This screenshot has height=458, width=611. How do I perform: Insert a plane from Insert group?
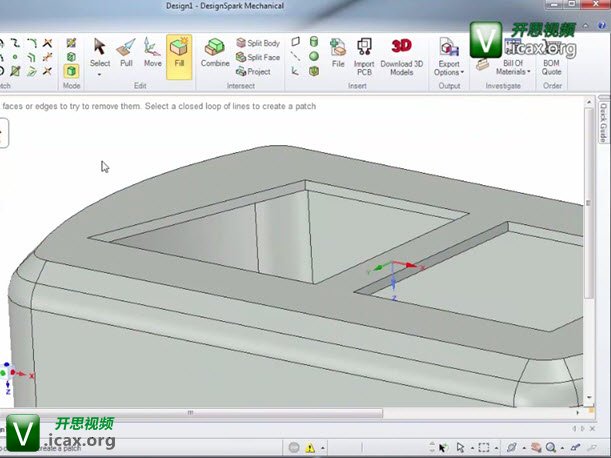(296, 41)
